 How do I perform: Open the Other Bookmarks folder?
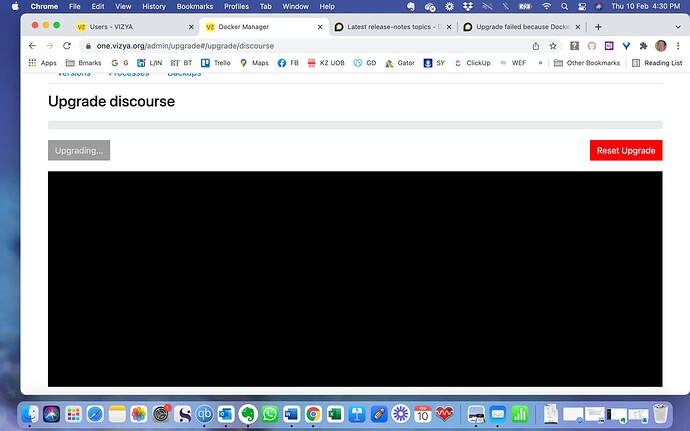[587, 63]
